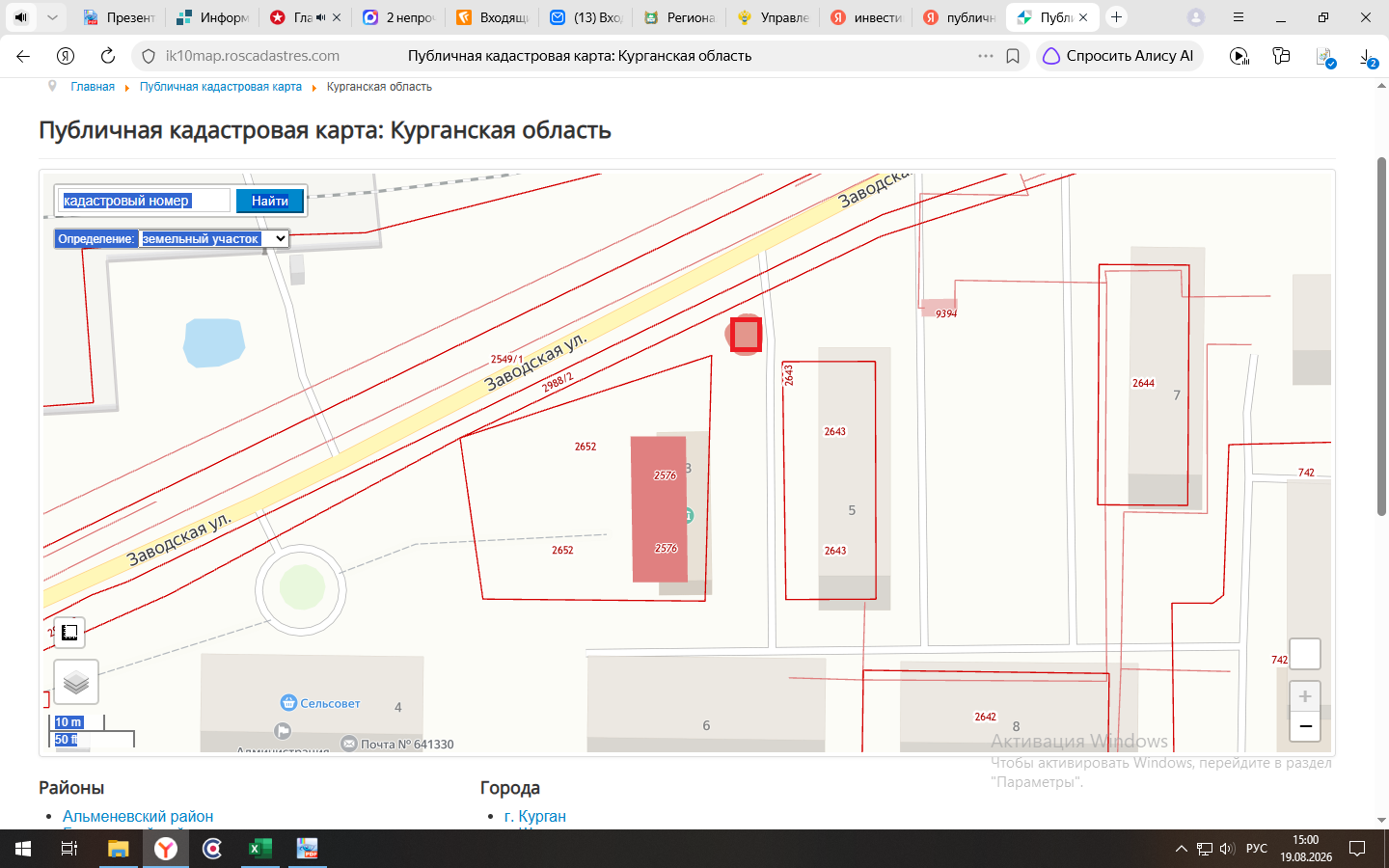Open profile avatar in title bar
This screenshot has width=1389, height=868.
click(x=1196, y=17)
